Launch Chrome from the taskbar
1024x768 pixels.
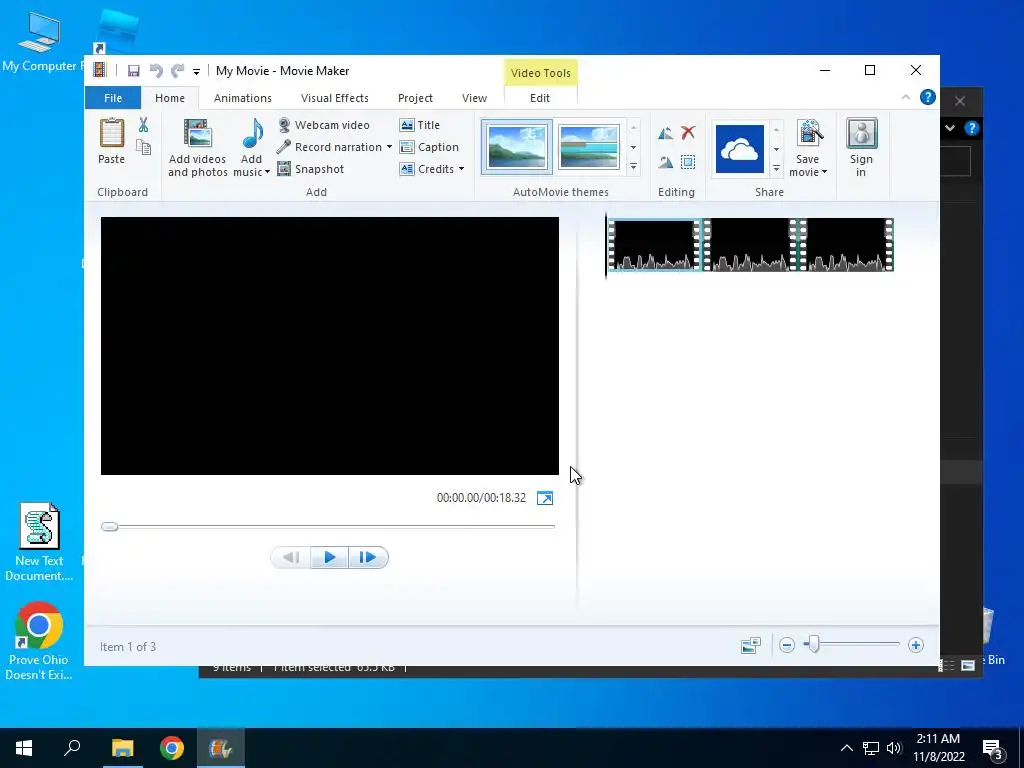[172, 748]
